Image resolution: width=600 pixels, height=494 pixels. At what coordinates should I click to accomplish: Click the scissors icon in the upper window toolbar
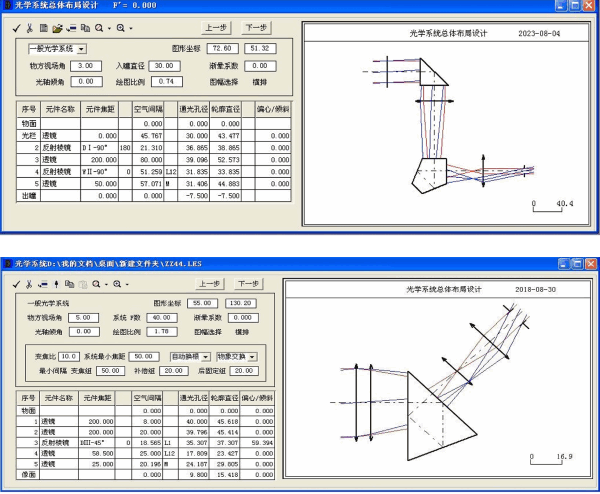(30, 28)
